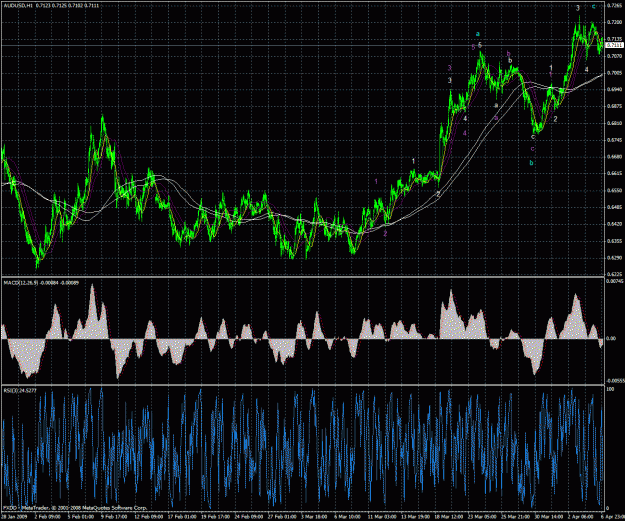
Task: Select the magenta wave label b
Action: [508, 53]
